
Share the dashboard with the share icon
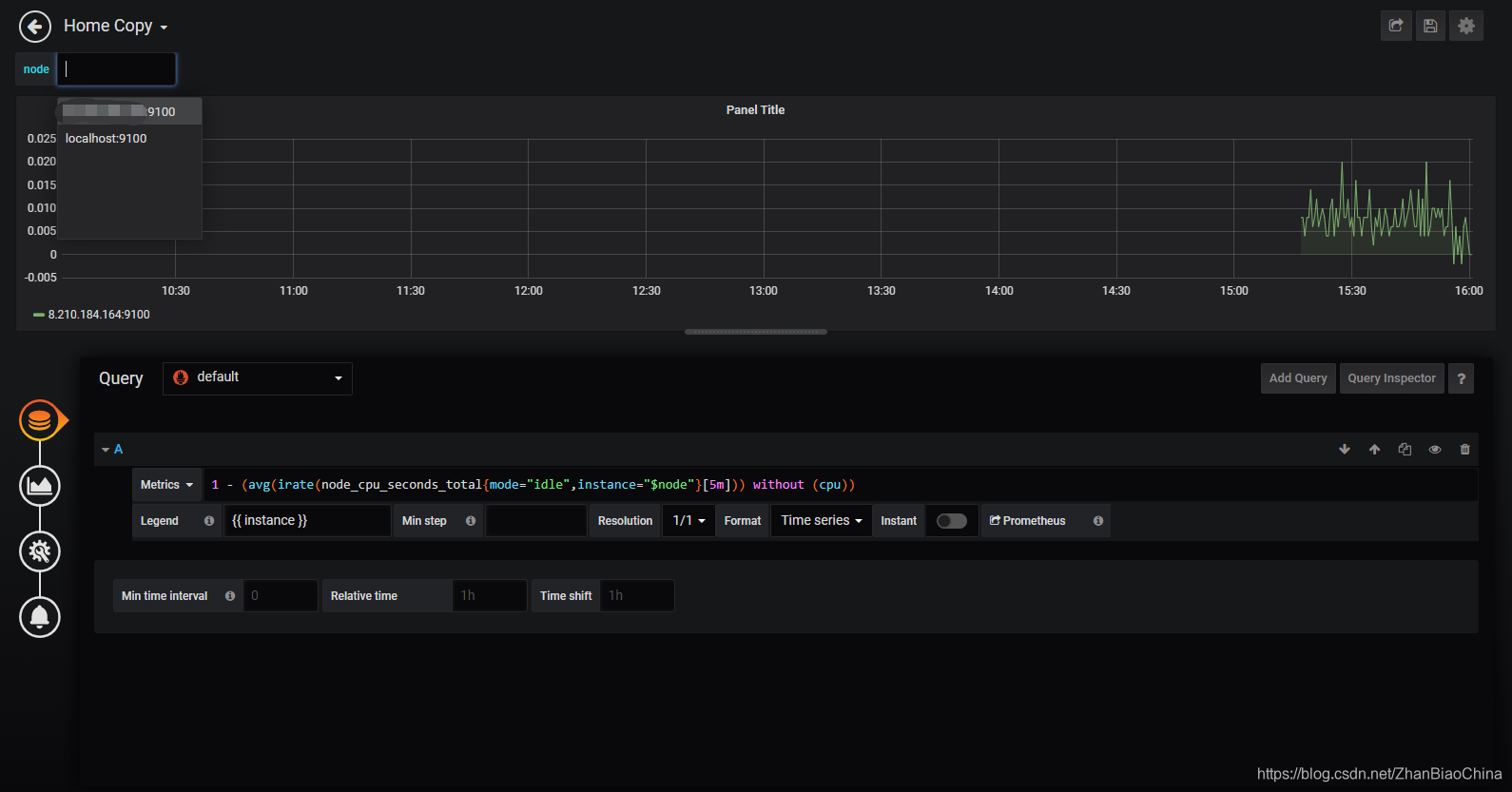tap(1396, 26)
